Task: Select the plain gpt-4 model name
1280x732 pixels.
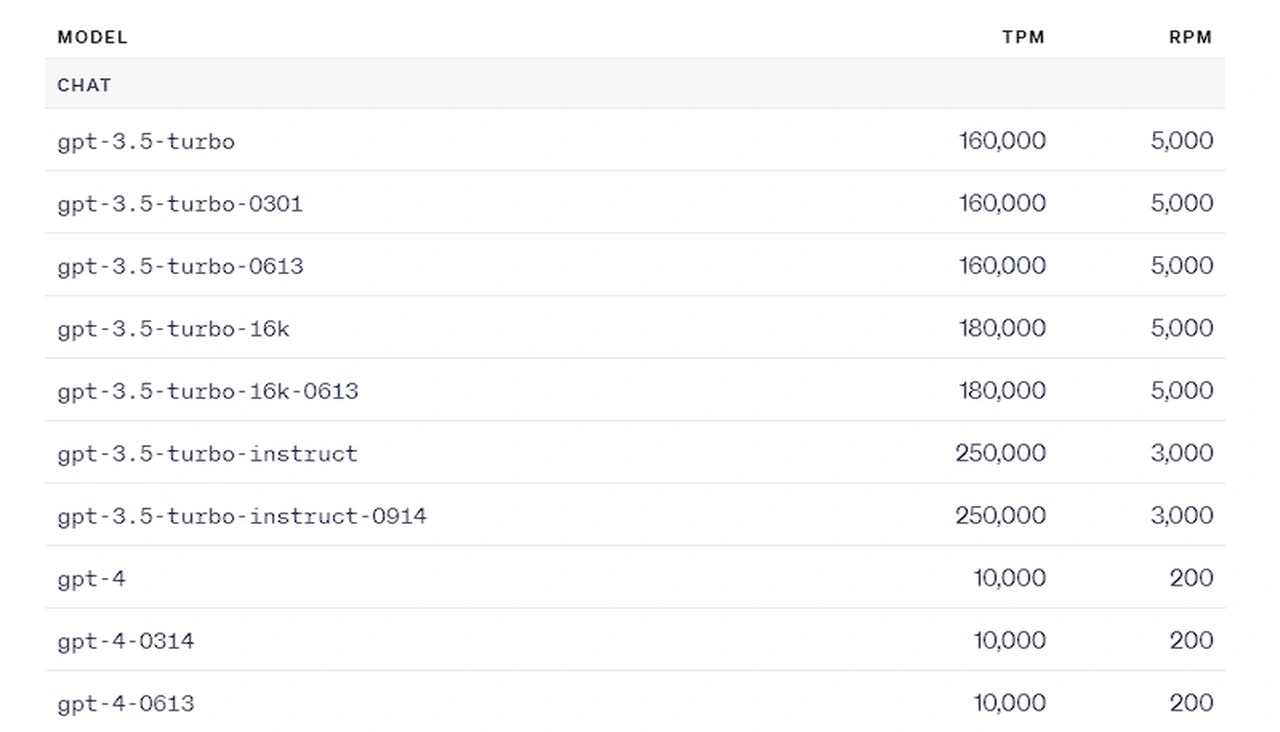Action: pyautogui.click(x=91, y=578)
